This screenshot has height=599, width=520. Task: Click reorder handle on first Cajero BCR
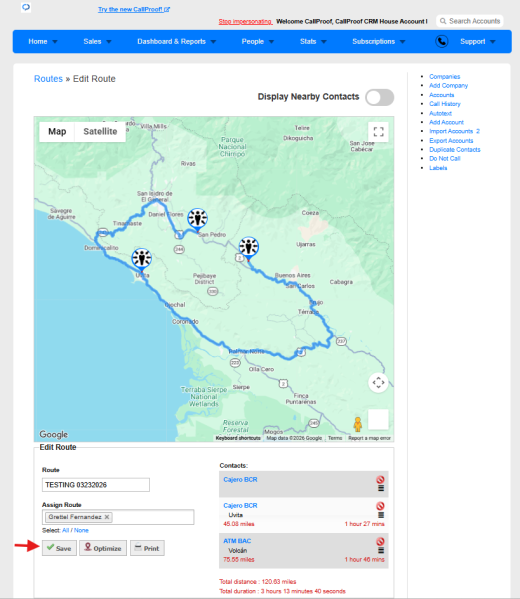[381, 488]
